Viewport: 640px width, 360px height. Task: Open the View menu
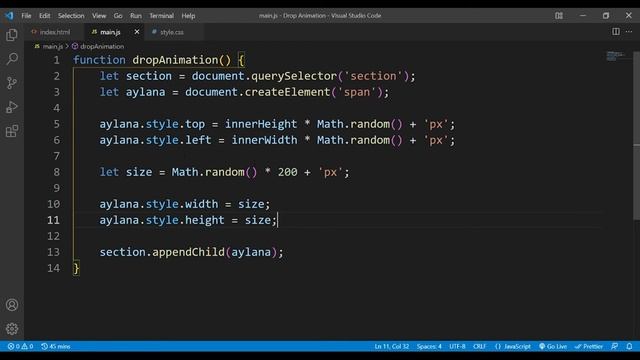pos(99,16)
